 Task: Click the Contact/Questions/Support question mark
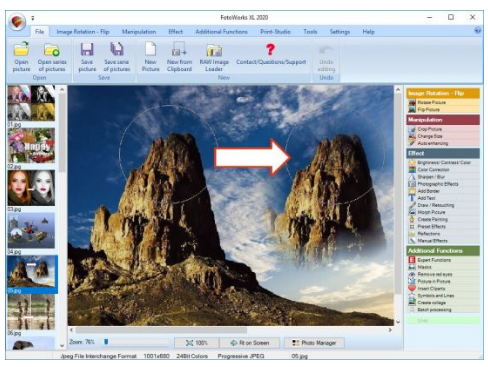[271, 50]
